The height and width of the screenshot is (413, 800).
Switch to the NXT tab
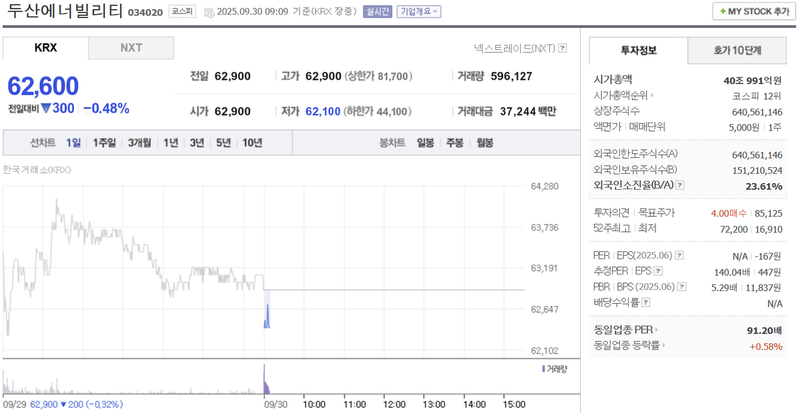pos(131,48)
